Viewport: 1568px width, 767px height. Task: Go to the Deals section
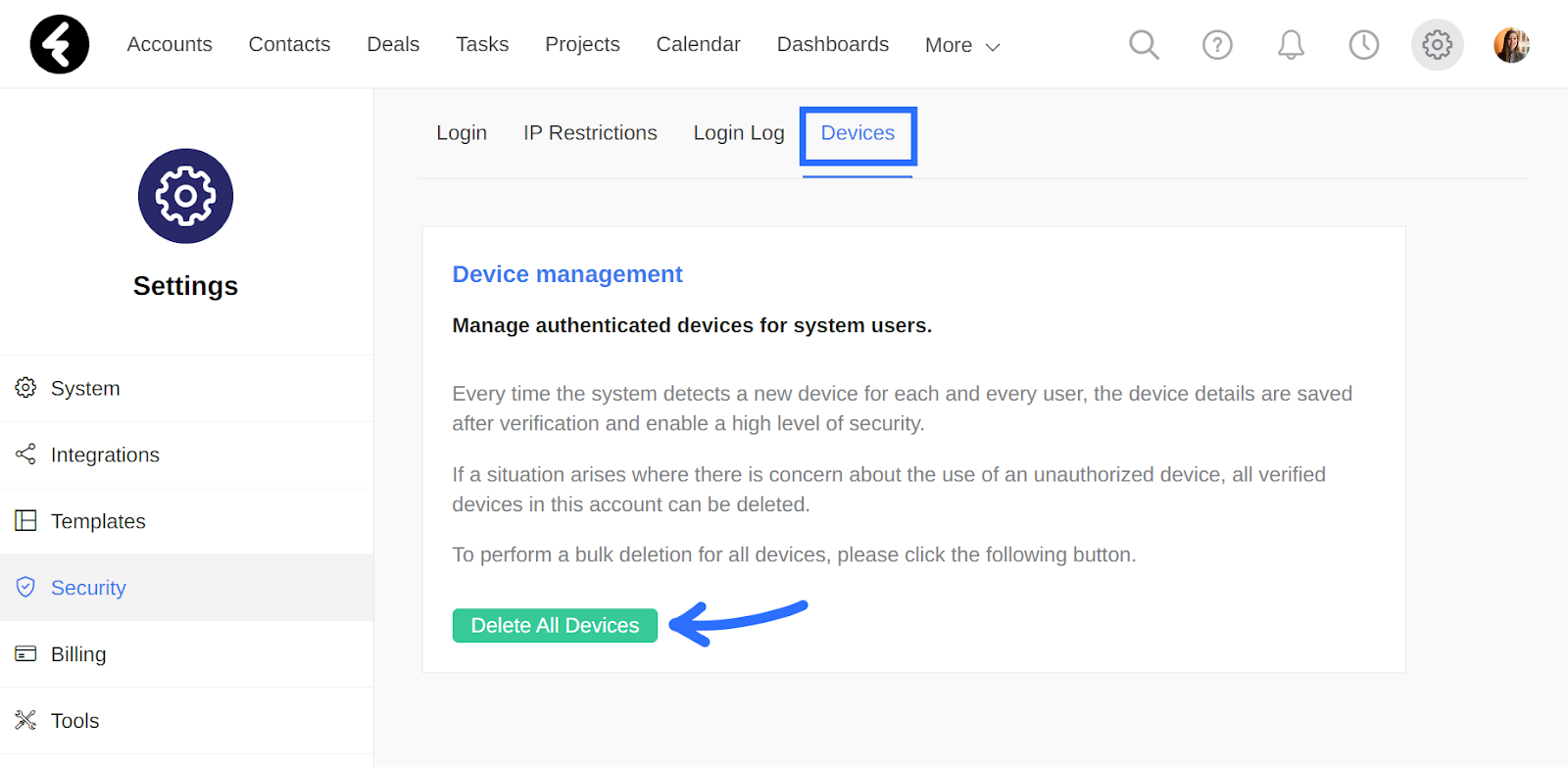393,44
